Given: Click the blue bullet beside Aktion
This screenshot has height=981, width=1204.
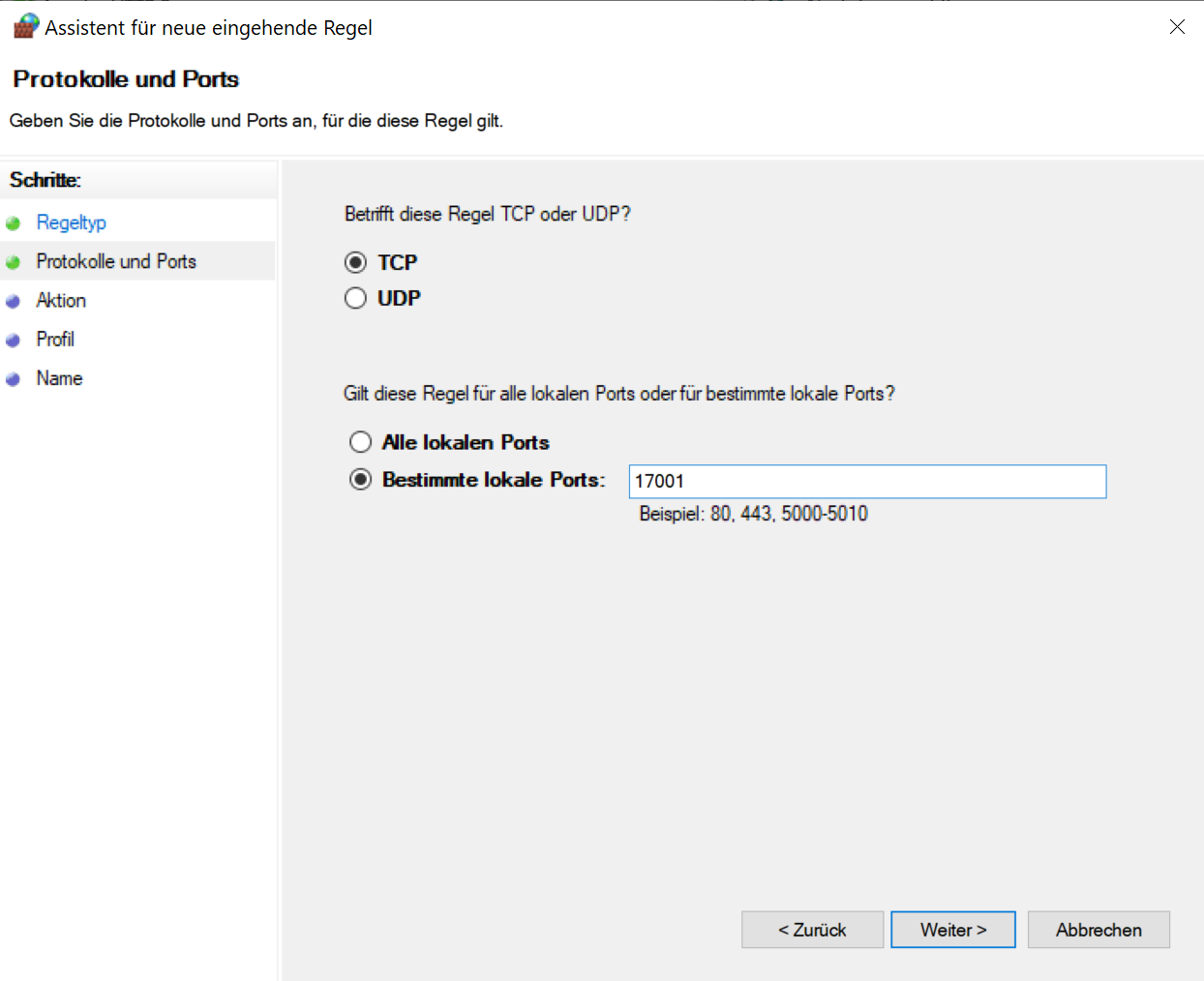Looking at the screenshot, I should pyautogui.click(x=14, y=301).
